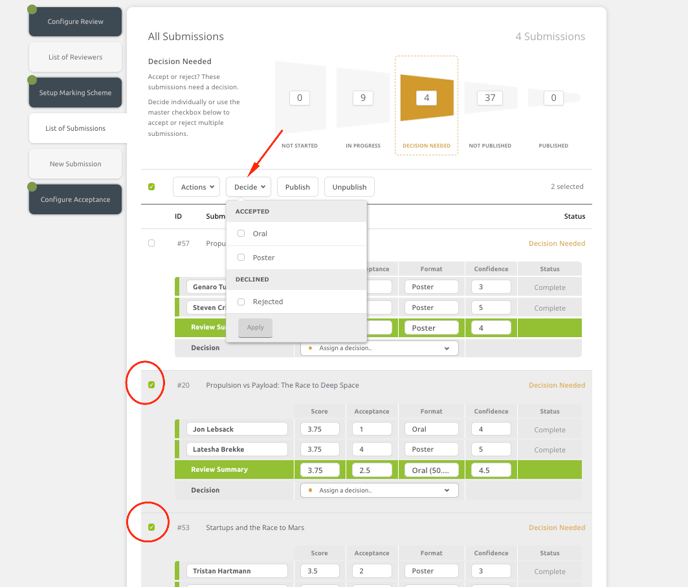Viewport: 688px width, 587px height.
Task: Filter by Not Published stage showing 37
Action: (x=490, y=98)
